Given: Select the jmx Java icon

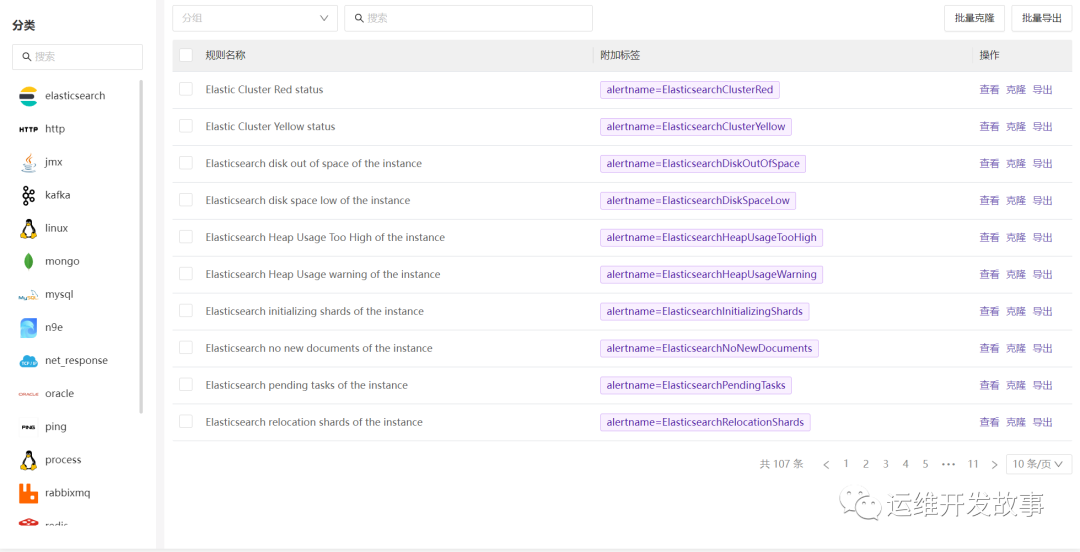Looking at the screenshot, I should (28, 162).
